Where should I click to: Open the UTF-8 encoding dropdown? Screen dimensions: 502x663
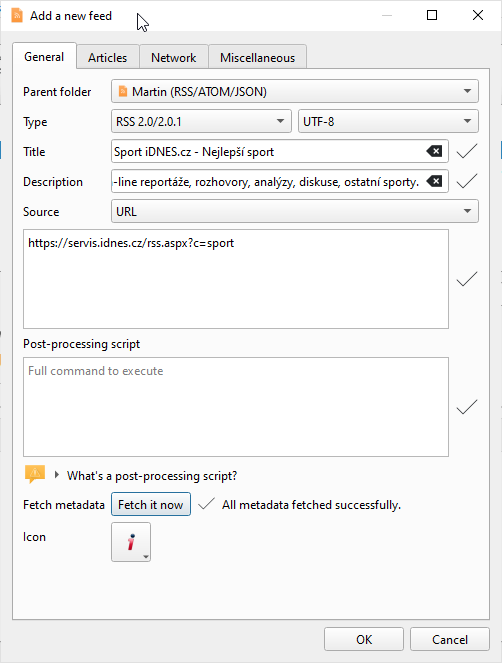pyautogui.click(x=388, y=121)
